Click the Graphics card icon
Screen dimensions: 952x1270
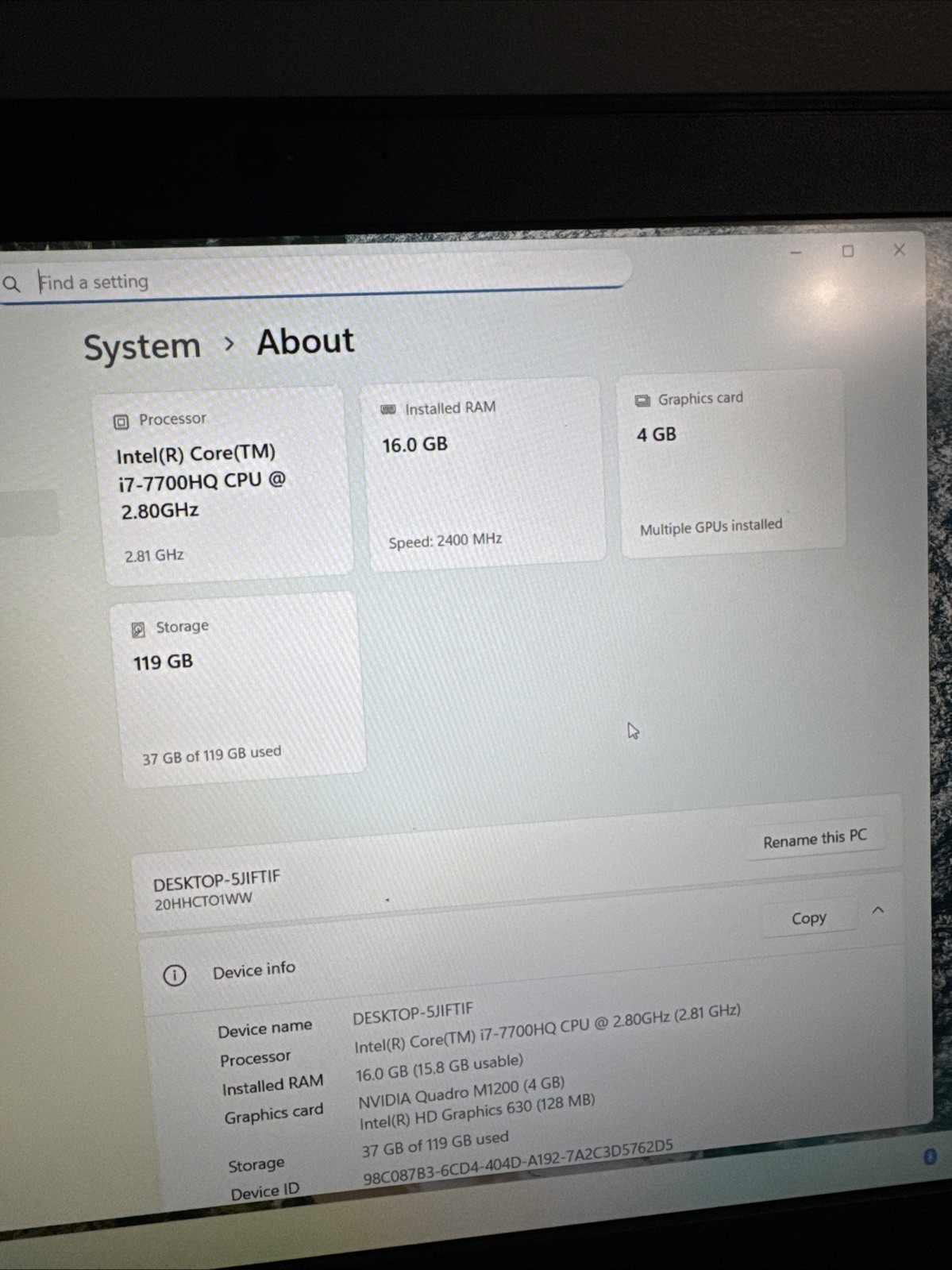[642, 400]
